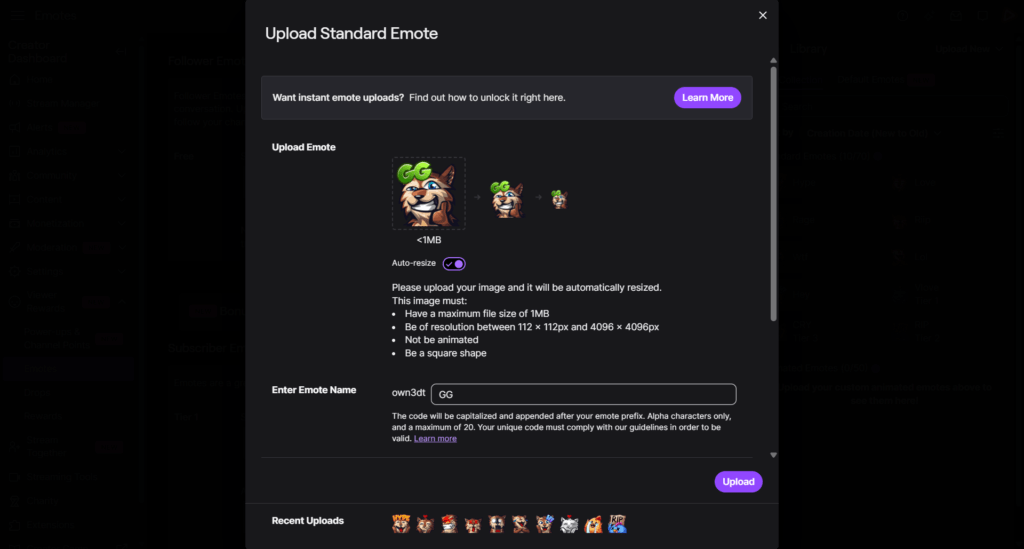This screenshot has height=549, width=1024.
Task: Click the large GG emote upload box
Action: pos(428,193)
